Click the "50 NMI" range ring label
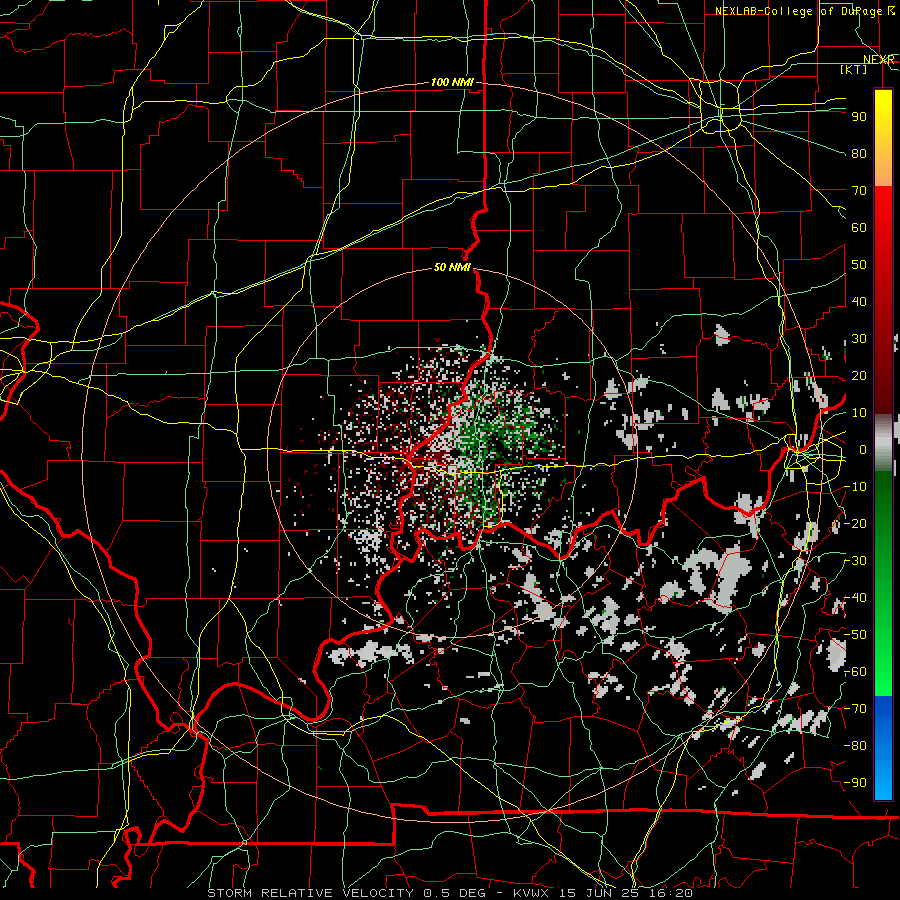This screenshot has width=900, height=900. click(x=452, y=267)
